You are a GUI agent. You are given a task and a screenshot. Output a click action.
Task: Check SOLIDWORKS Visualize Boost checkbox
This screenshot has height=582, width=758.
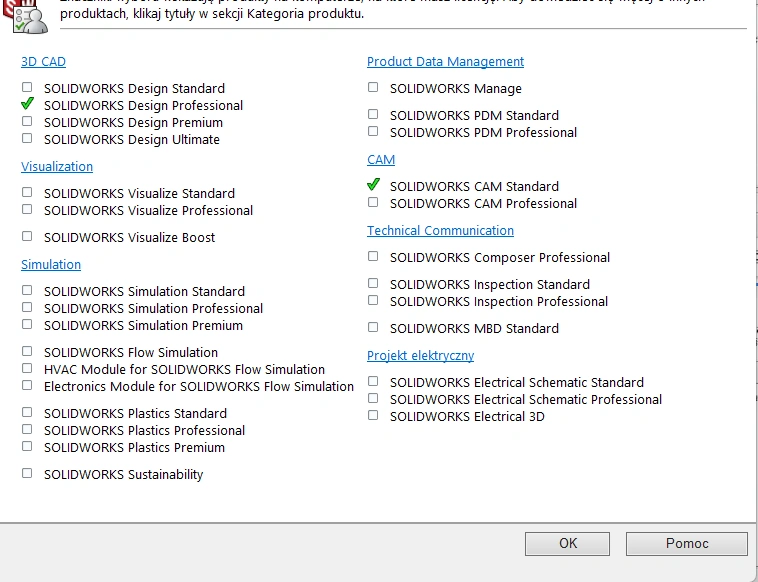tap(27, 236)
